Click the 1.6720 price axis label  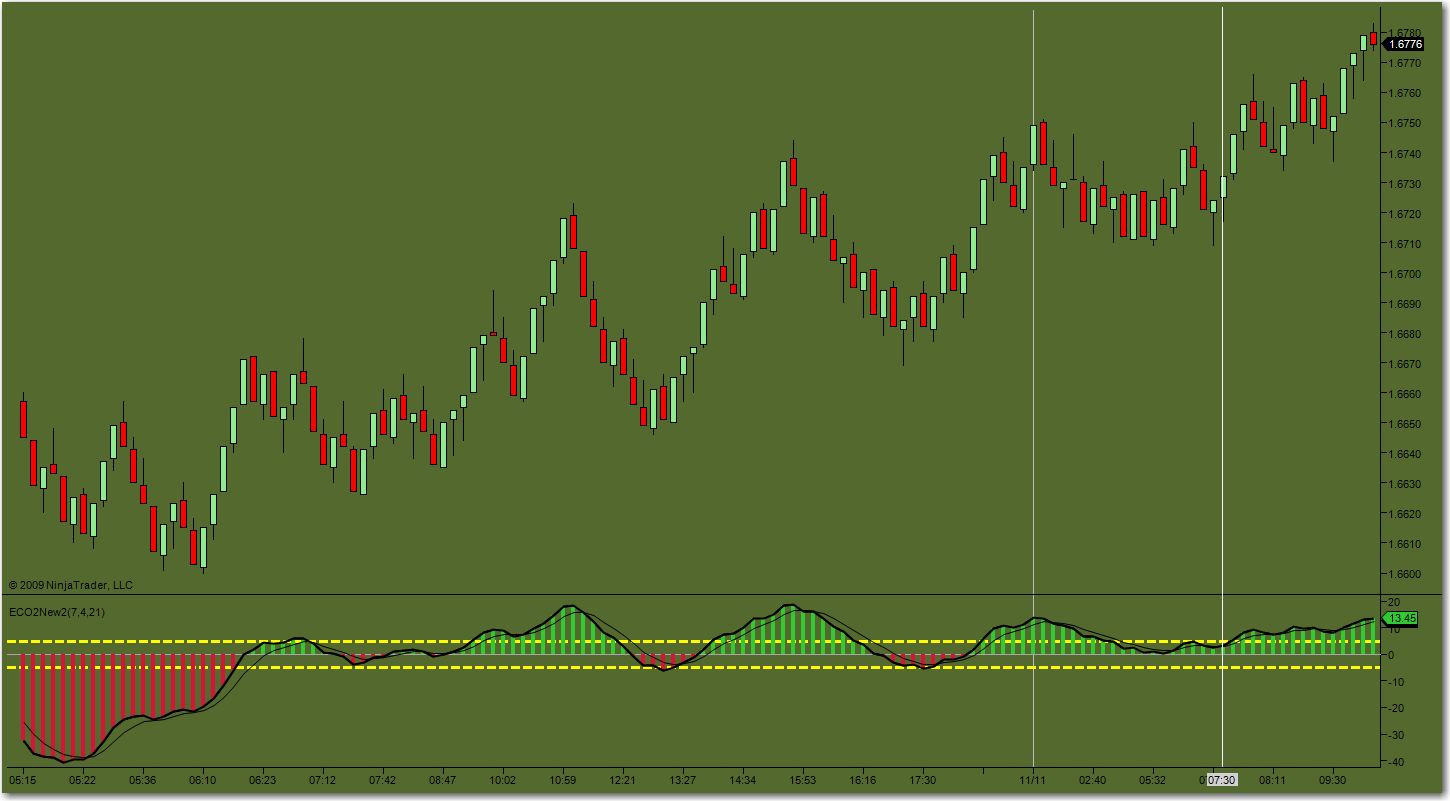tap(1405, 213)
